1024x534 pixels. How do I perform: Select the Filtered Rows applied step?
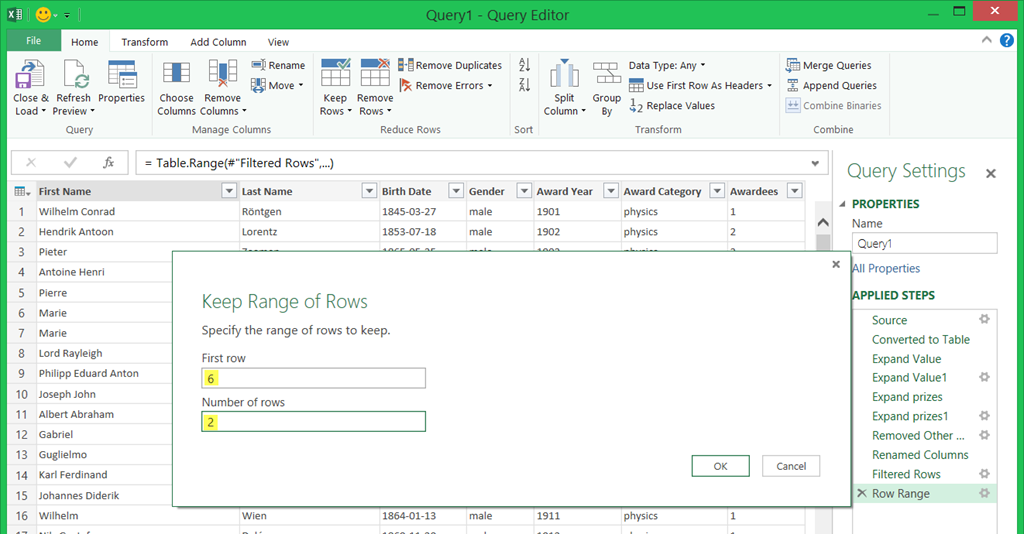906,474
